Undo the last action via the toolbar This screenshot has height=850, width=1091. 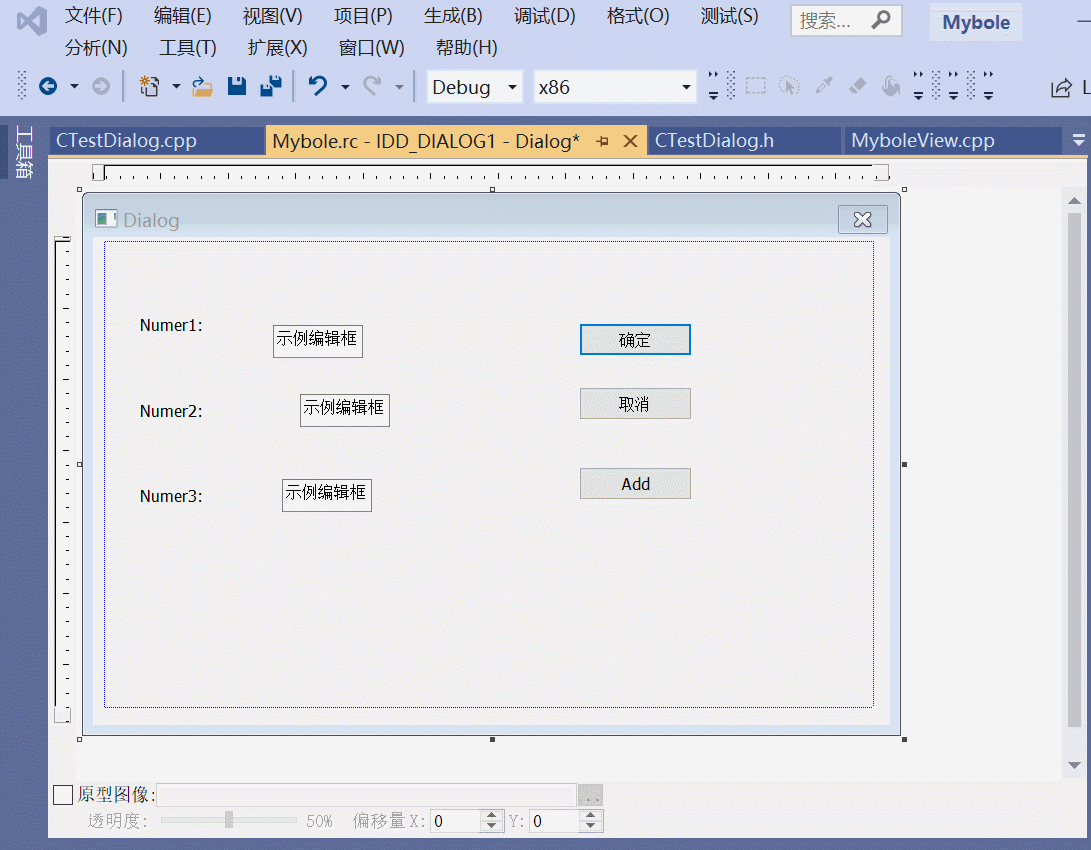(x=318, y=86)
